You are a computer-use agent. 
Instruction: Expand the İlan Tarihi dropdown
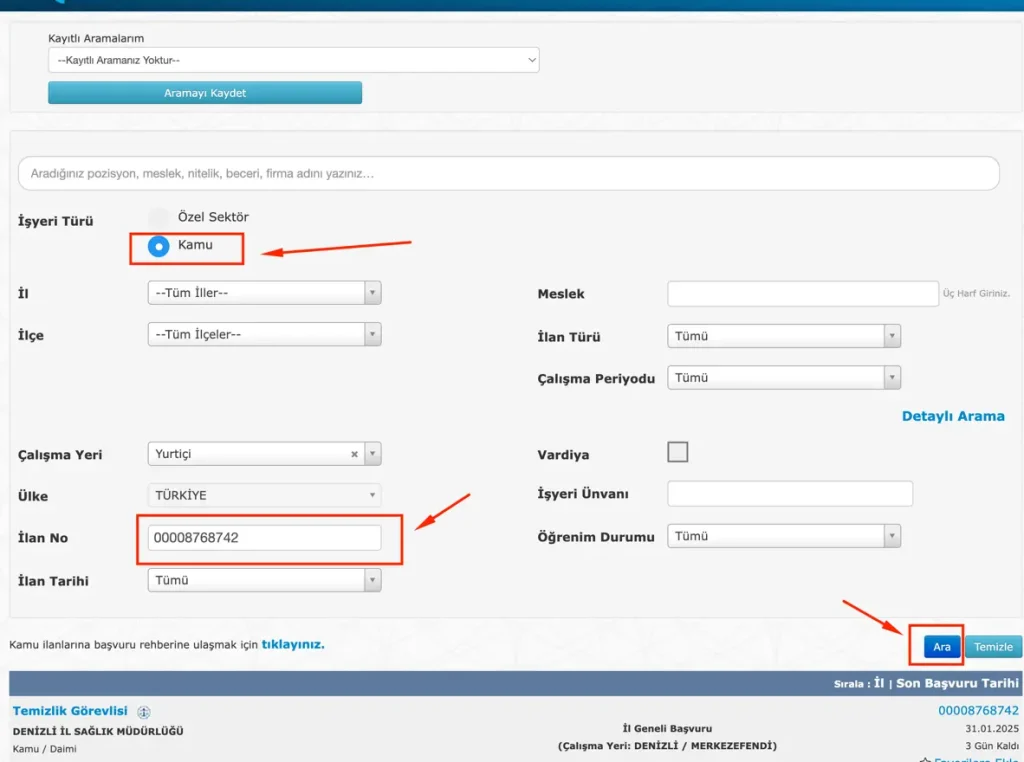(x=264, y=580)
